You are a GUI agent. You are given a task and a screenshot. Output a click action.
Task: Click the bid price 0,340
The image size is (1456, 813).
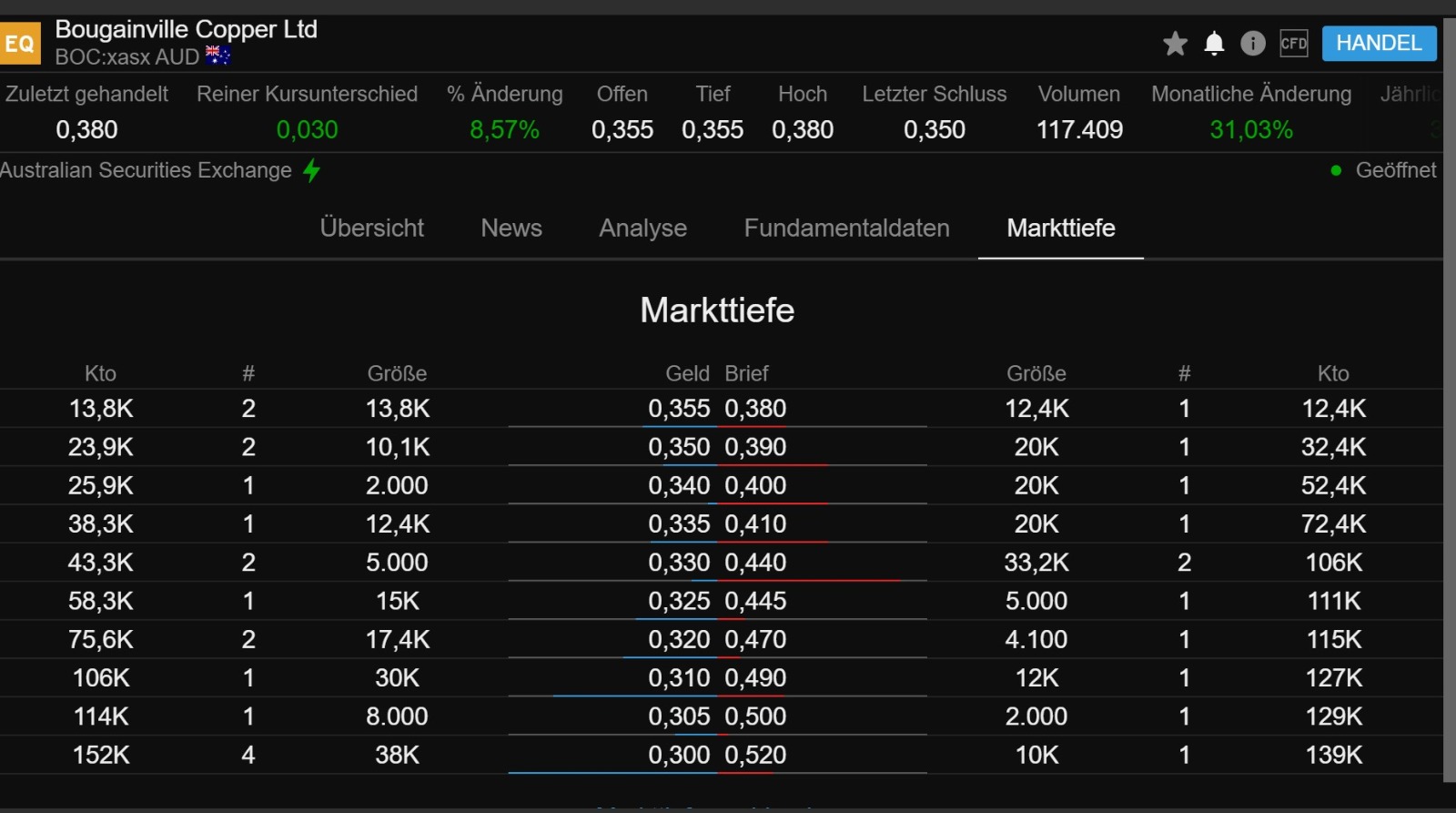coord(679,485)
